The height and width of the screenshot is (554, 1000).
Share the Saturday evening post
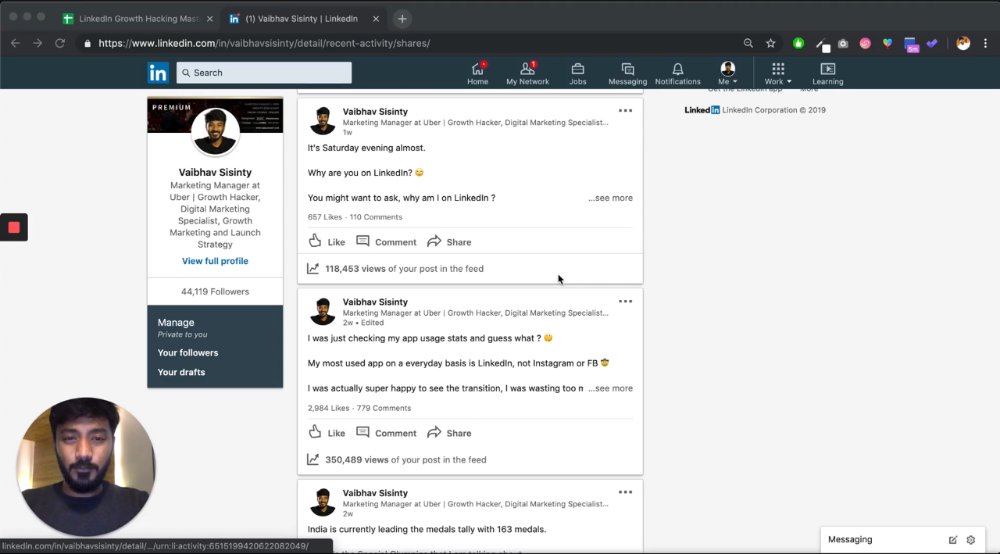449,242
